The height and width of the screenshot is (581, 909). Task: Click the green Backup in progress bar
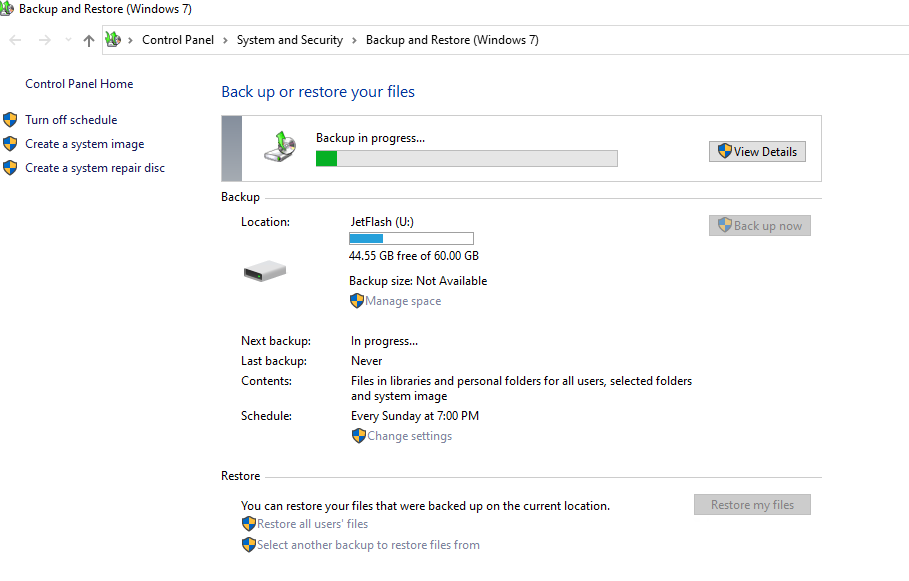click(x=467, y=158)
